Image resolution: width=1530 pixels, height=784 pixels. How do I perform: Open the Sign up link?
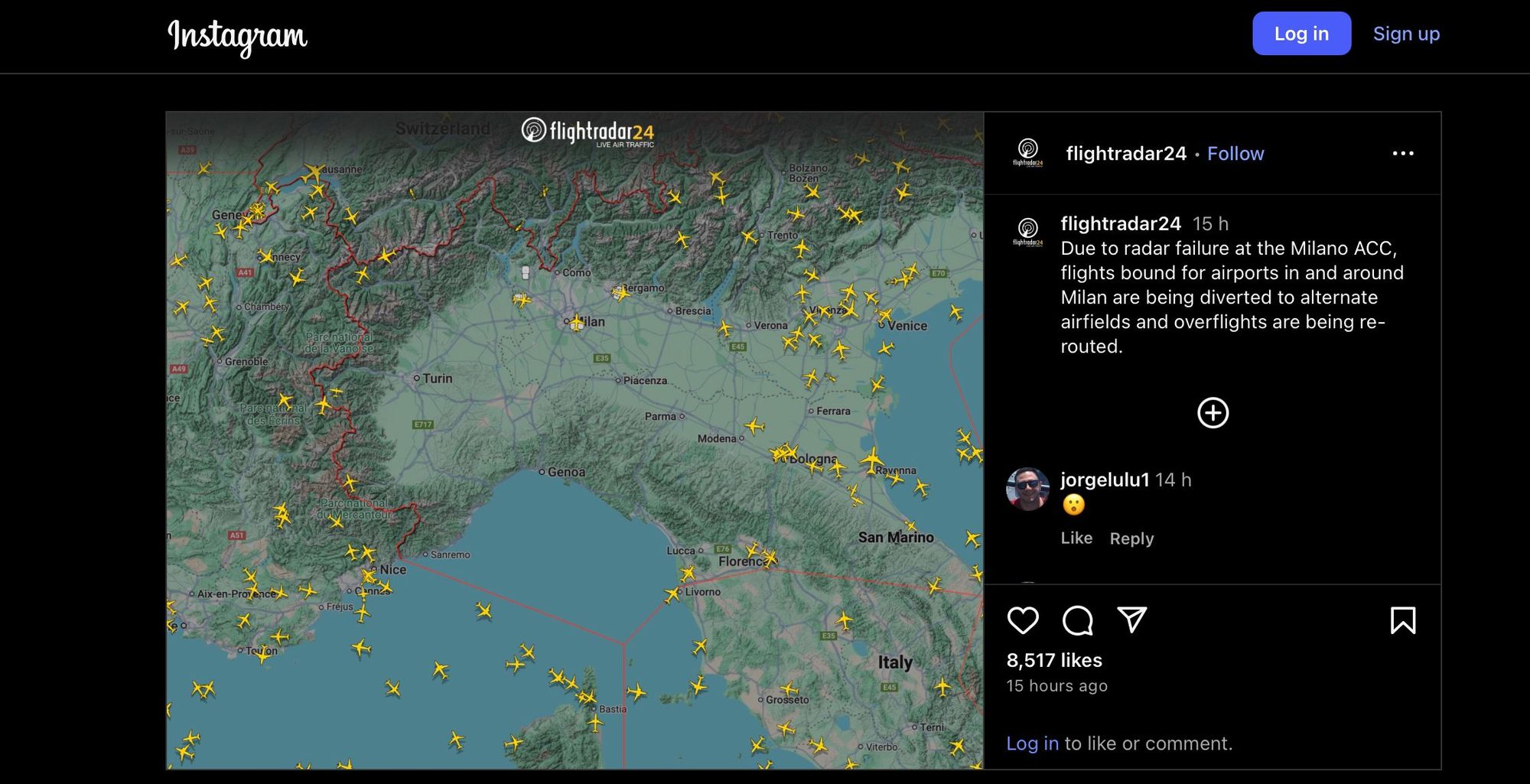pyautogui.click(x=1405, y=34)
